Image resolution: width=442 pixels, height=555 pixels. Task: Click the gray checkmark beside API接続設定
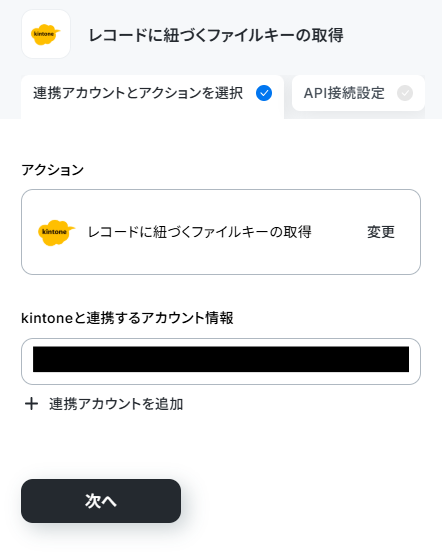click(x=405, y=93)
